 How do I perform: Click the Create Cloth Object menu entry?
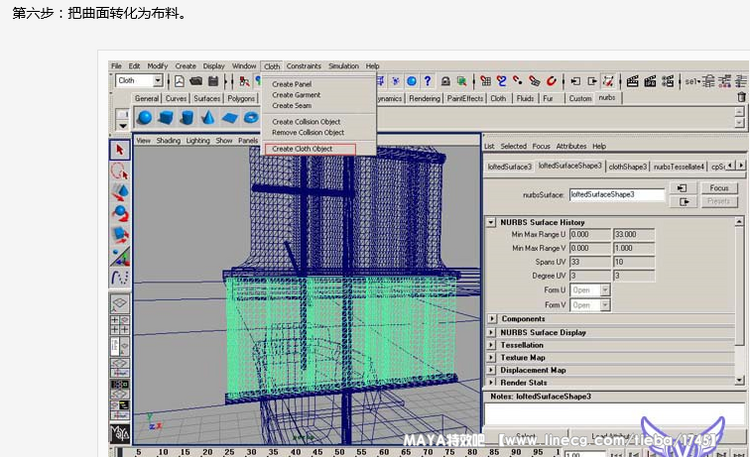pyautogui.click(x=302, y=149)
